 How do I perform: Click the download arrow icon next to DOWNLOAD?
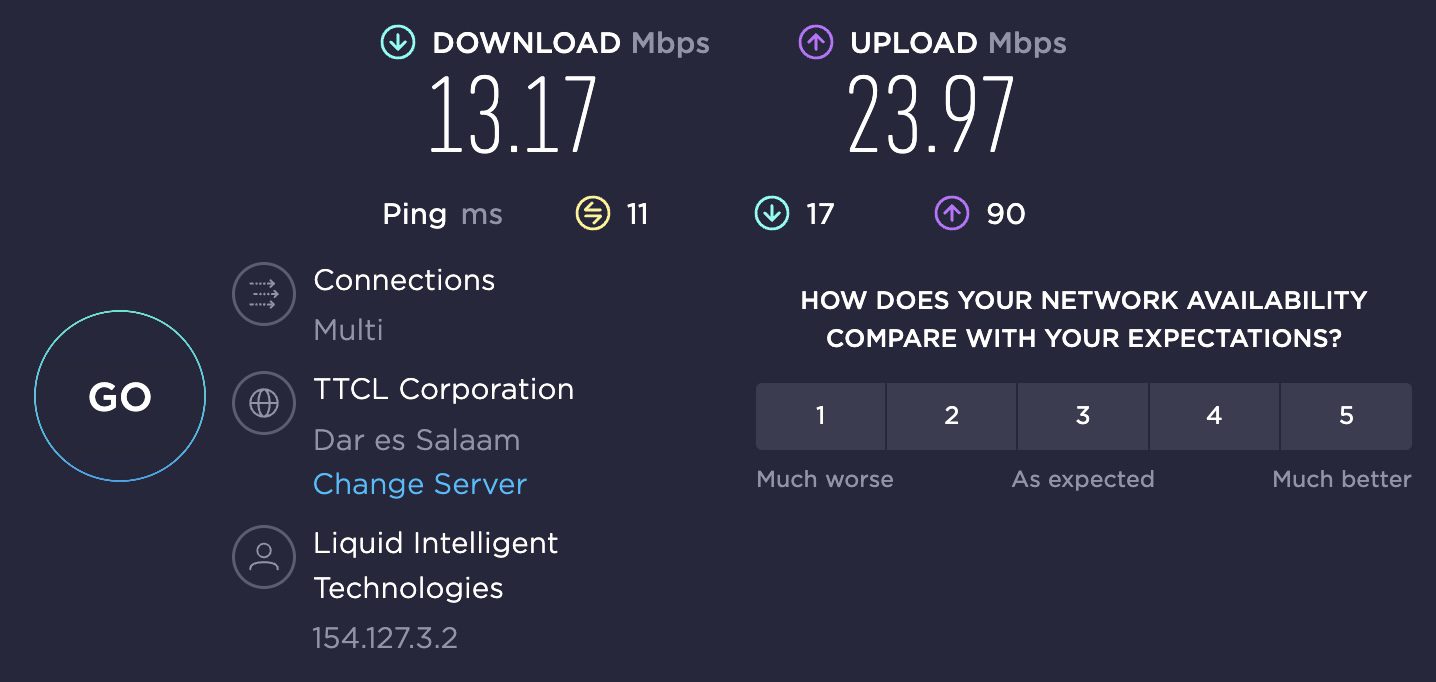pyautogui.click(x=397, y=42)
